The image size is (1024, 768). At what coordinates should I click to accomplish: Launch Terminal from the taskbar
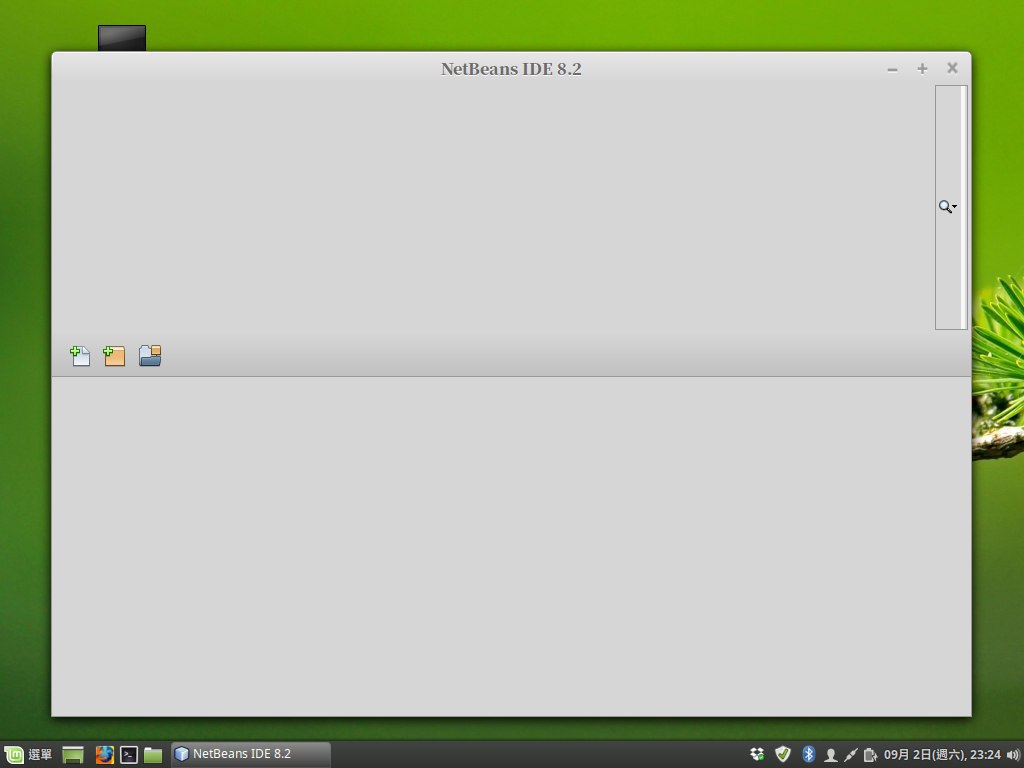(x=129, y=755)
